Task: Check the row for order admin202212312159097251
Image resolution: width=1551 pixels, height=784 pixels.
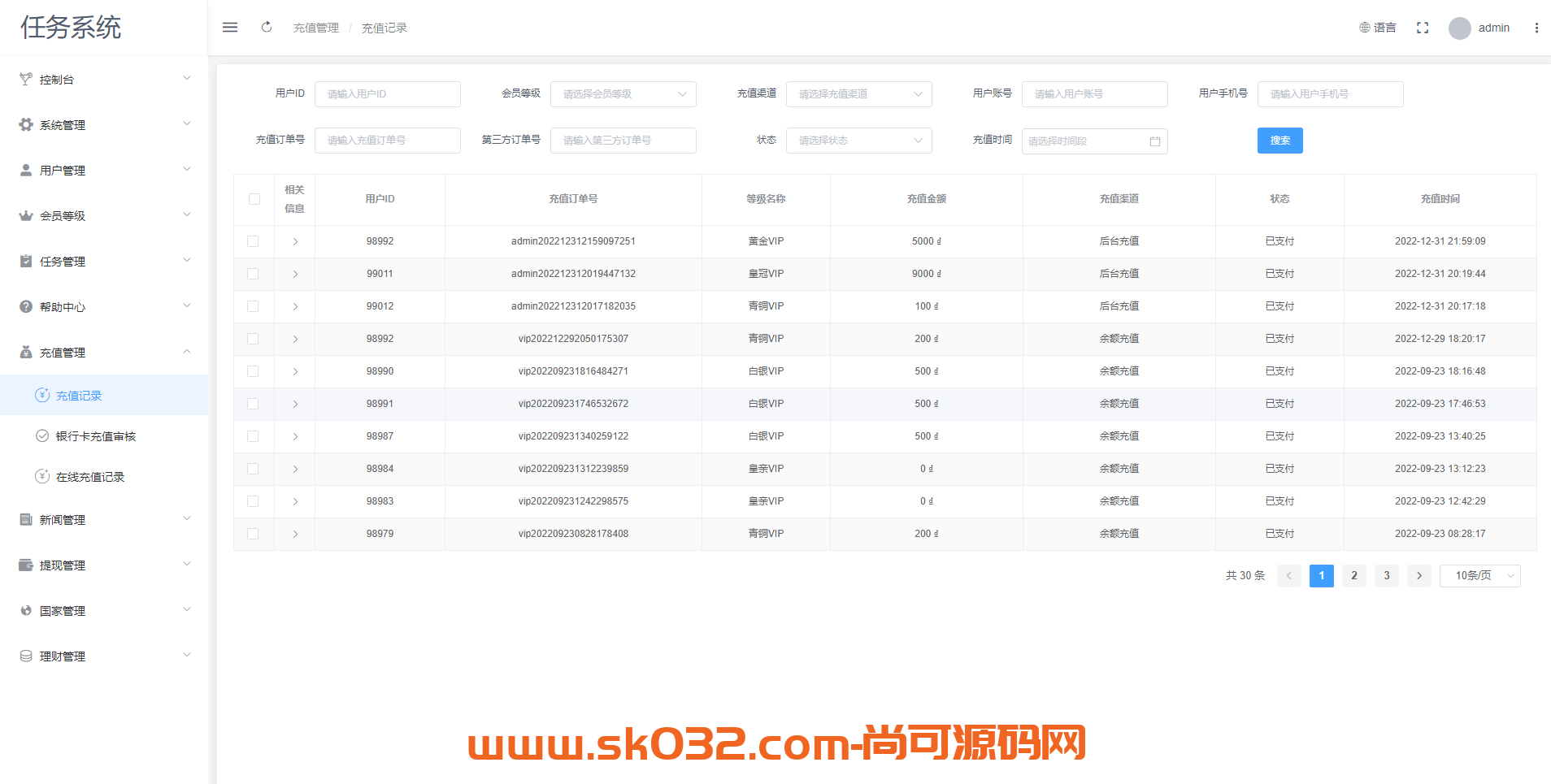Action: tap(253, 241)
